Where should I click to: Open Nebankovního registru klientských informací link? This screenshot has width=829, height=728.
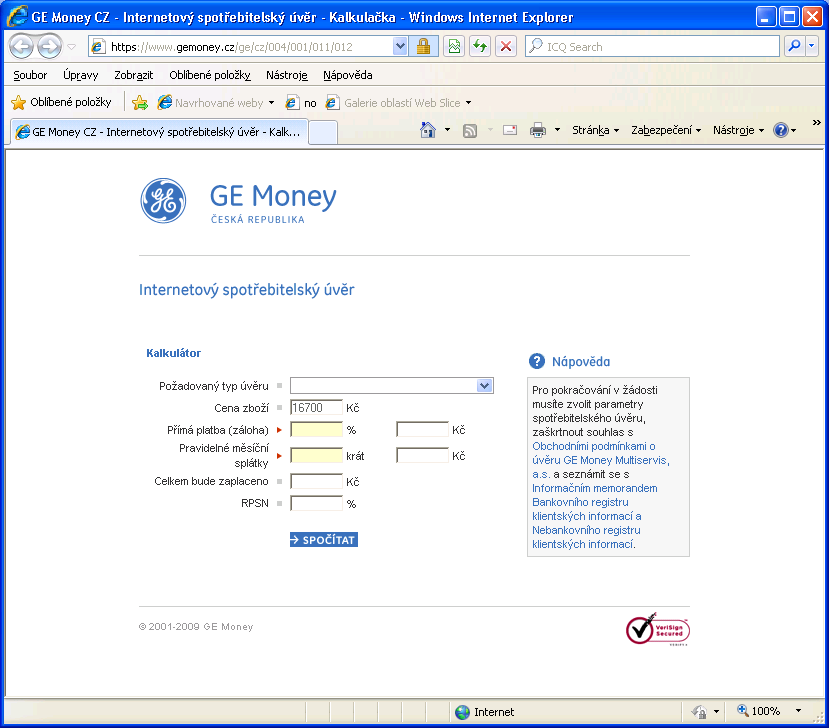coord(586,537)
